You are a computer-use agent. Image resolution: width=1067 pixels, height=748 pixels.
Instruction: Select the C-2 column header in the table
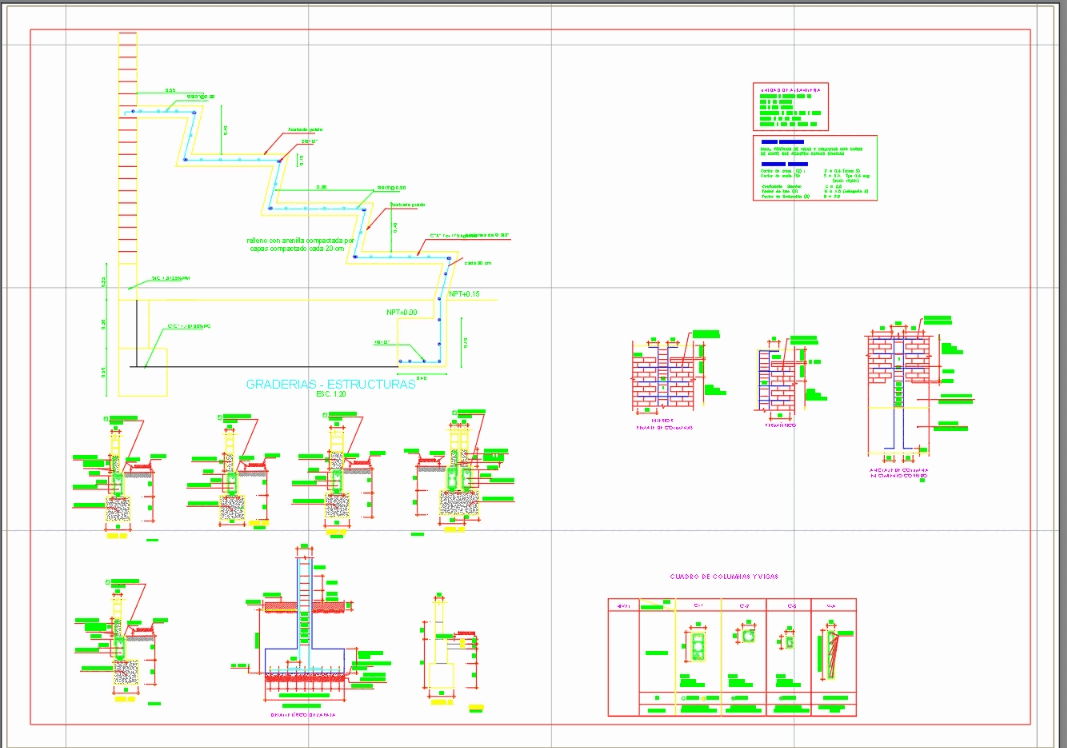(x=745, y=605)
